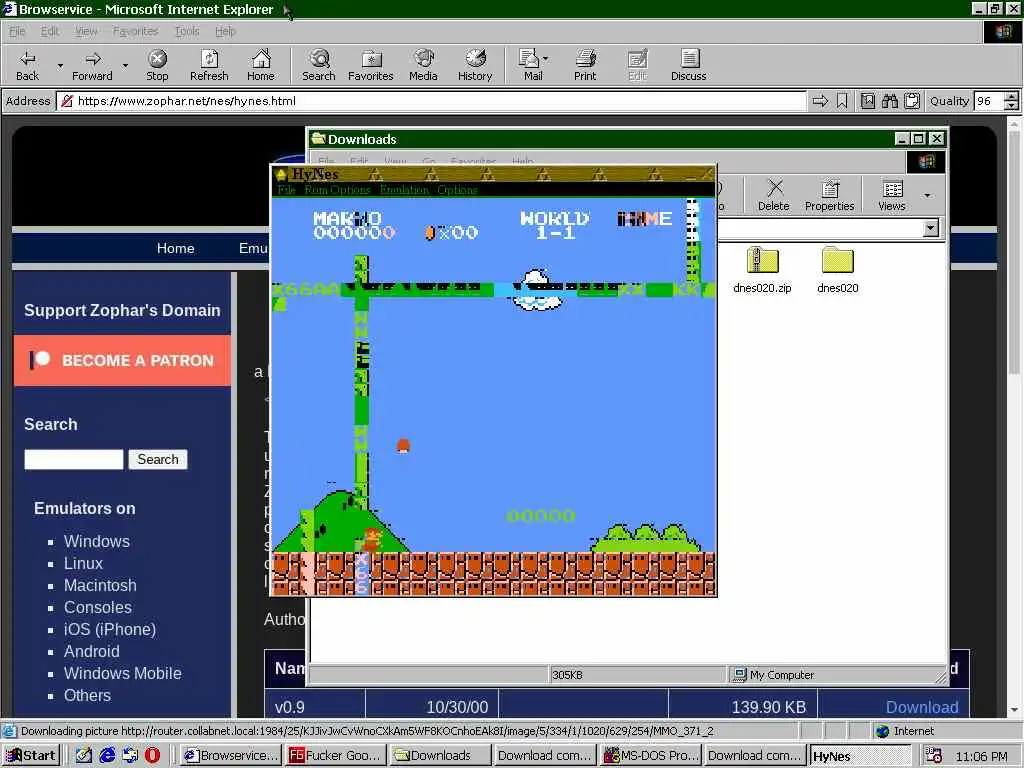This screenshot has height=768, width=1024.
Task: Open Properties in Downloads window toolbar
Action: (x=829, y=195)
